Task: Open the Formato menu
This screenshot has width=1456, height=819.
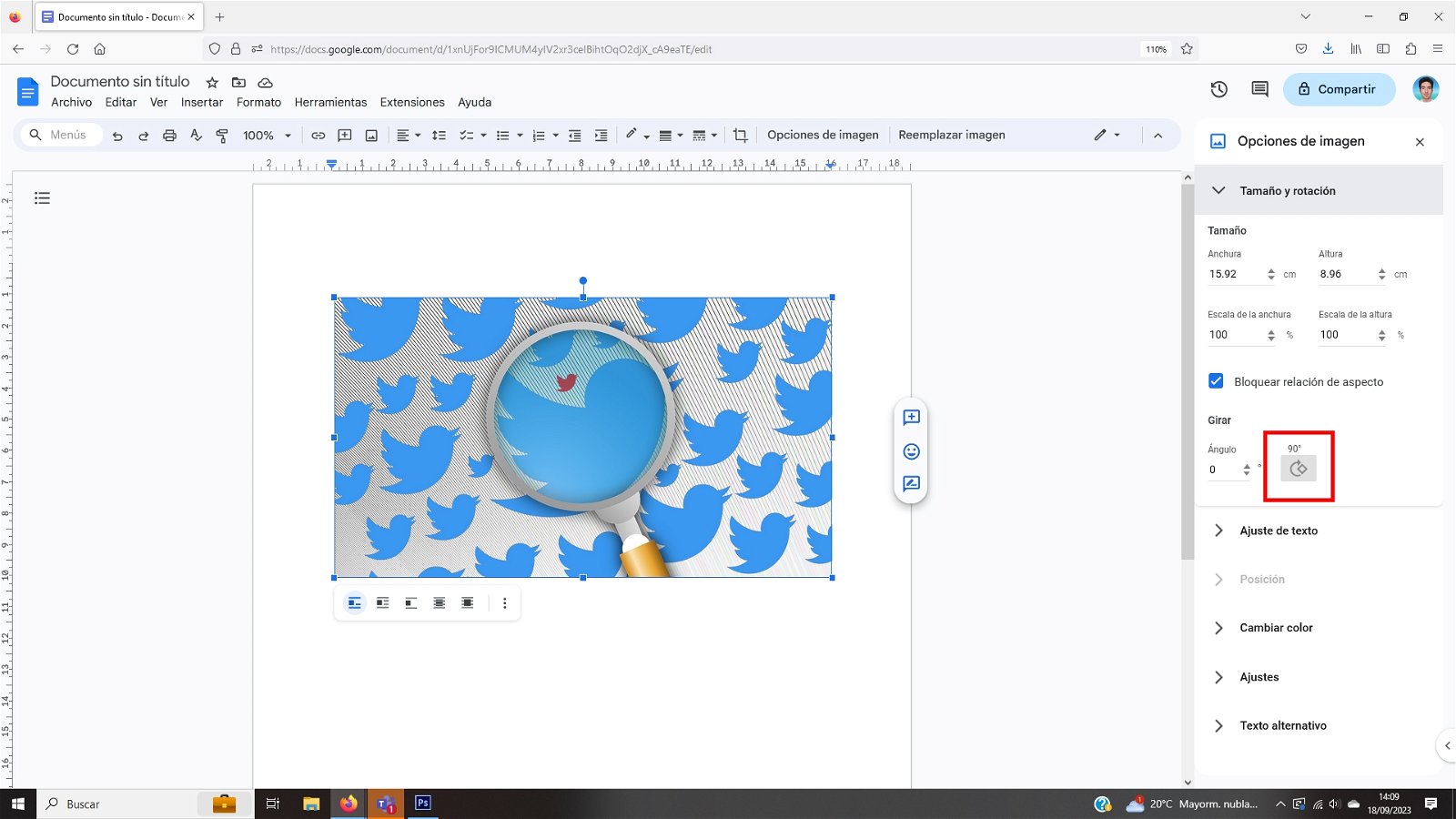Action: [x=258, y=103]
